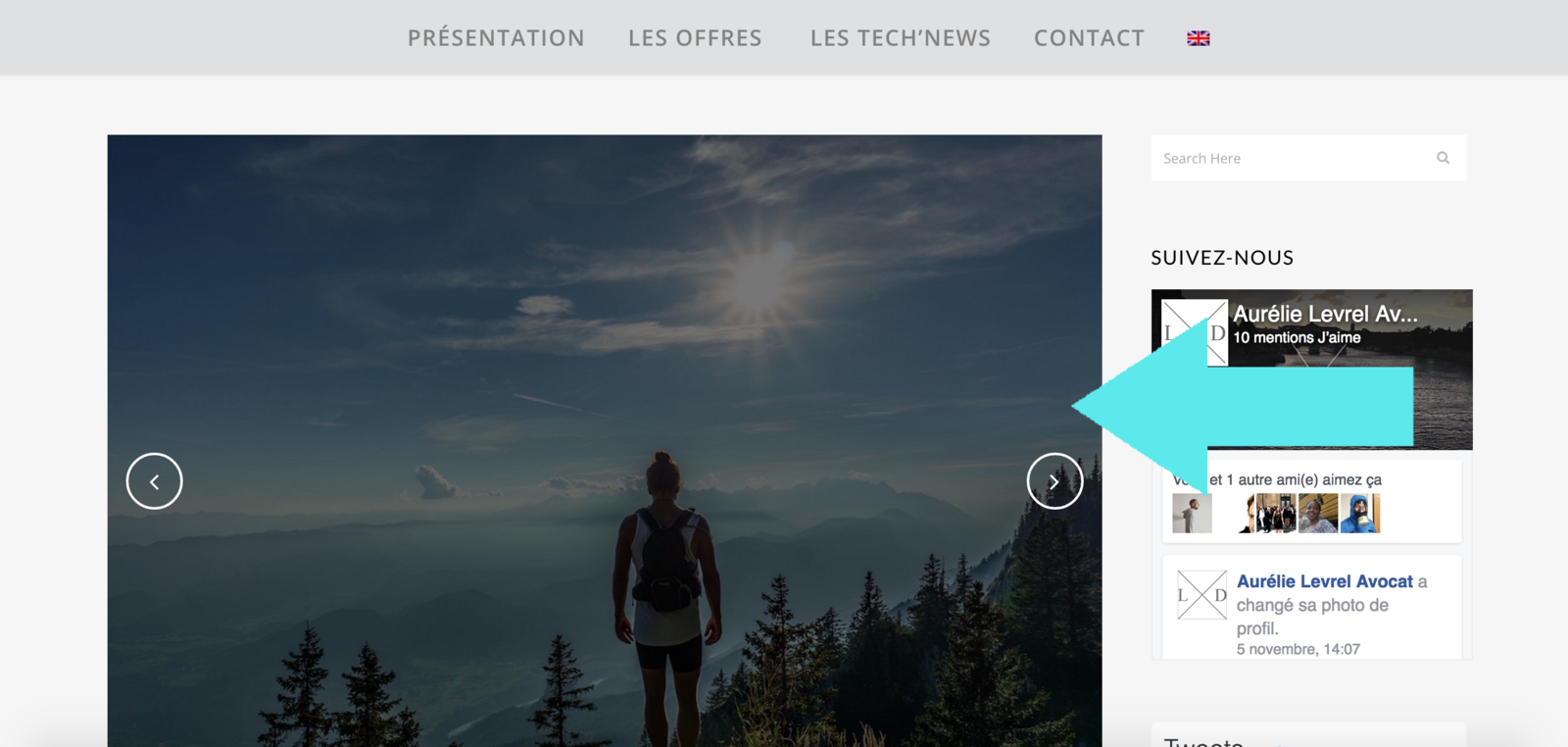
Task: Follow the Aurélie Levrel Avocat post link
Action: (x=1325, y=581)
